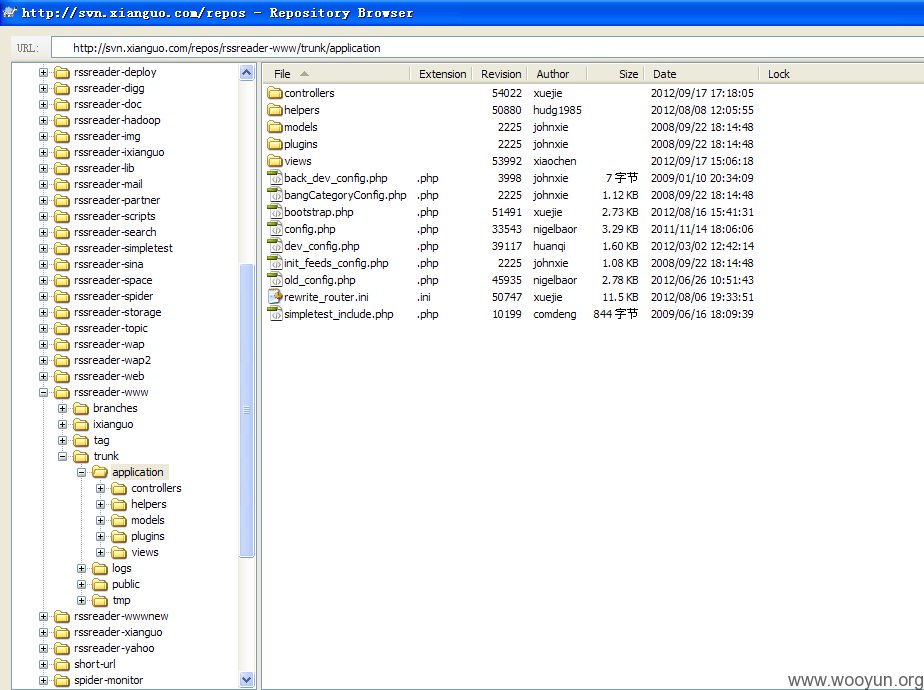
Task: Sort list by File column header
Action: [x=336, y=74]
